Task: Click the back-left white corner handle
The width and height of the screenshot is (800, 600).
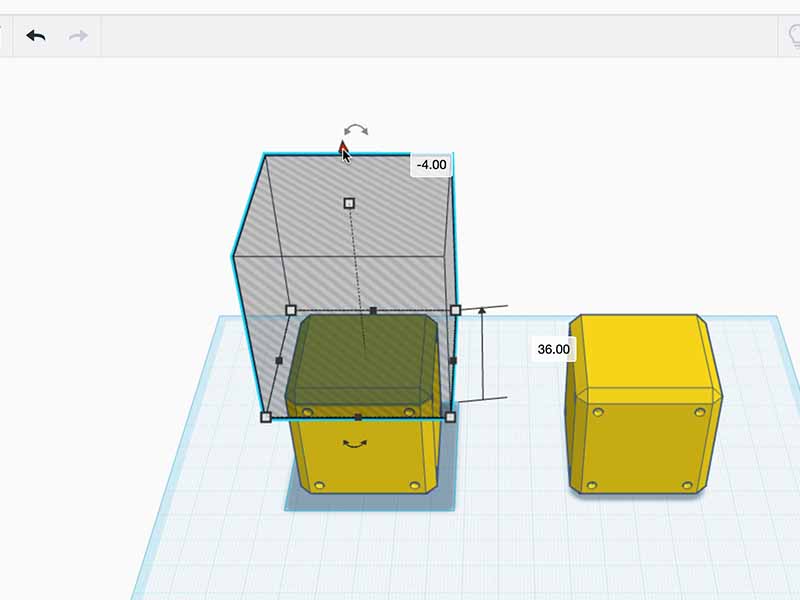Action: (291, 310)
